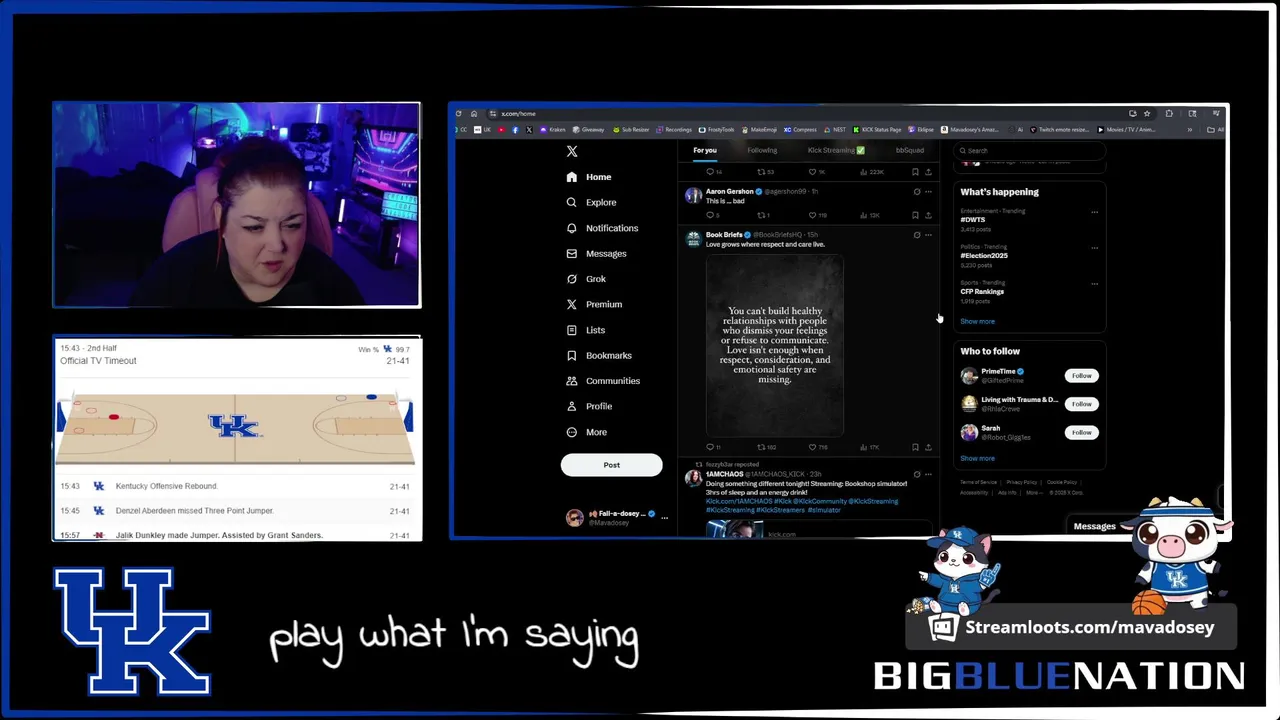Viewport: 1280px width, 720px height.
Task: Follow Sarah @Robot_Giggles
Action: (1081, 432)
